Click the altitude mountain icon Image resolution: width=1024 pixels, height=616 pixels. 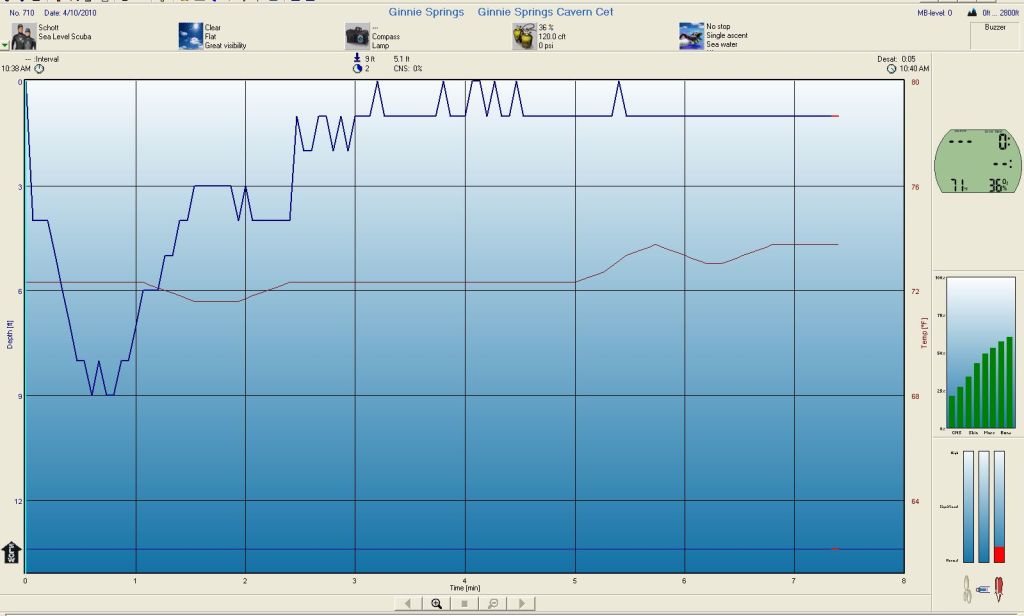(x=972, y=12)
